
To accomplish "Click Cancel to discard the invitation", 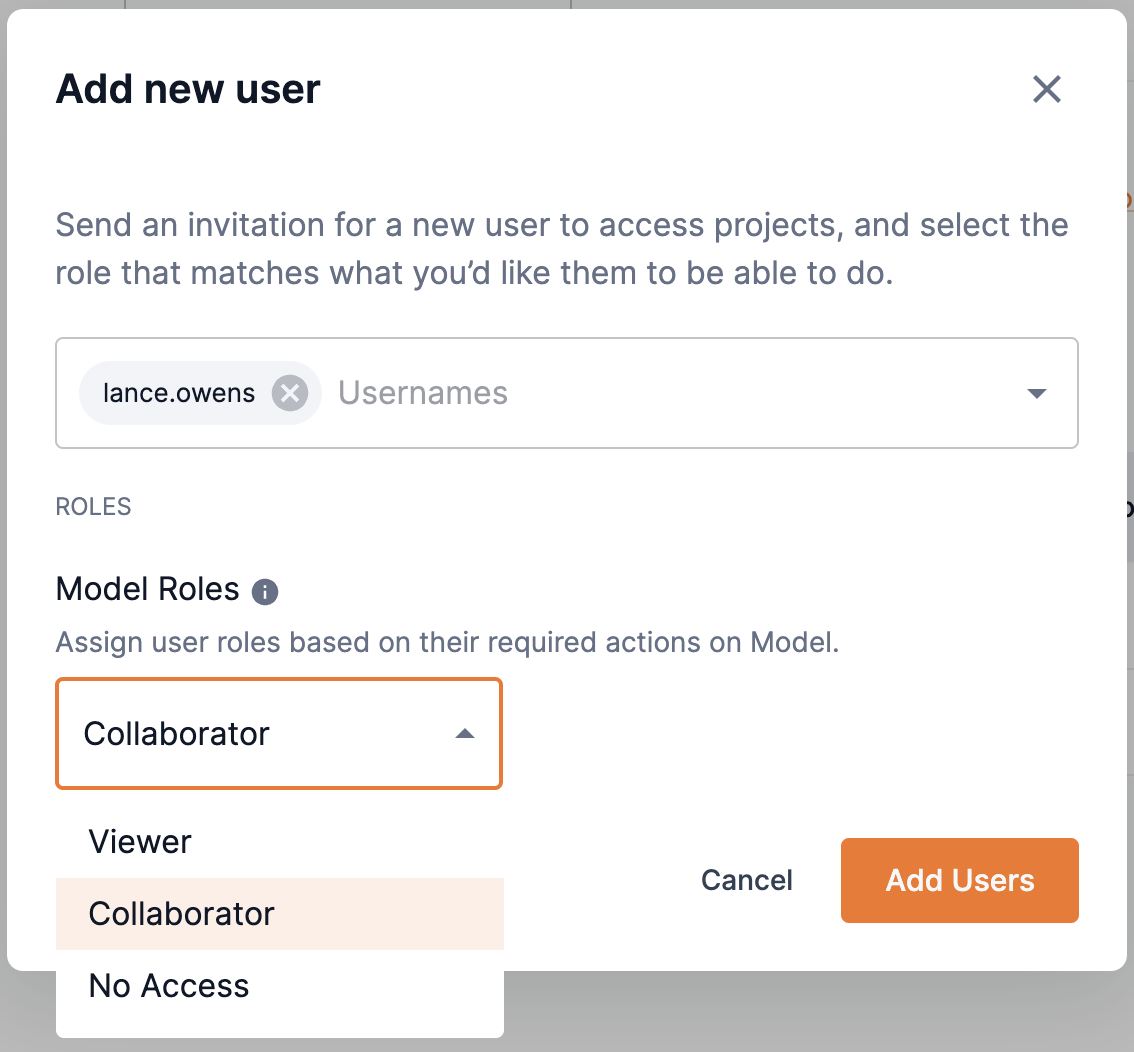I will pyautogui.click(x=746, y=880).
